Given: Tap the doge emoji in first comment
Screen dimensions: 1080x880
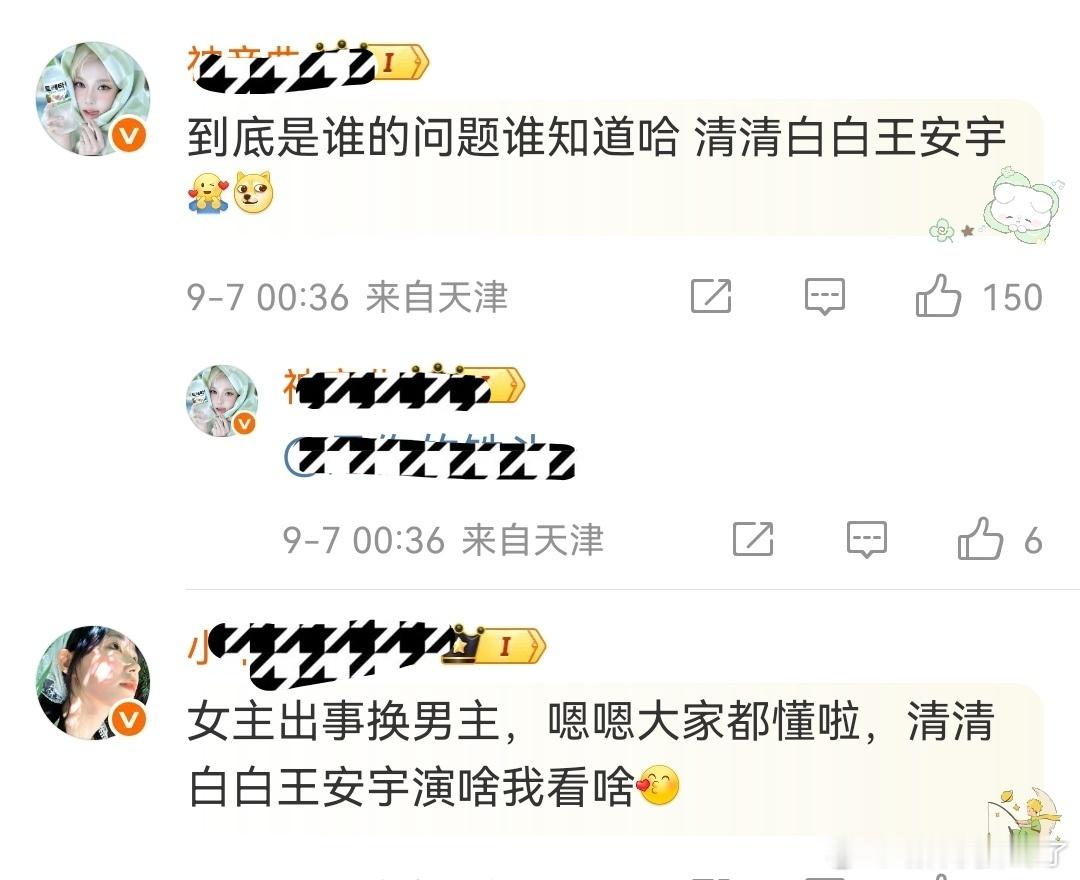Looking at the screenshot, I should point(253,191).
